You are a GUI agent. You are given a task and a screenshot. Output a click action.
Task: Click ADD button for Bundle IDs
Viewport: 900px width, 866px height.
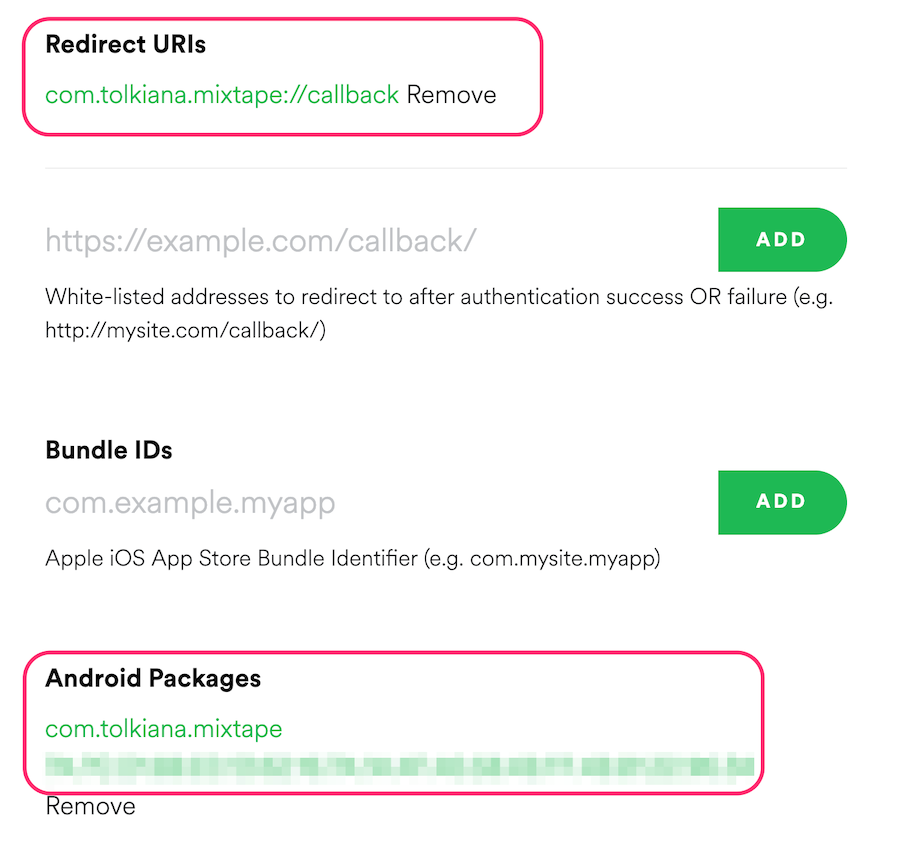tap(782, 502)
